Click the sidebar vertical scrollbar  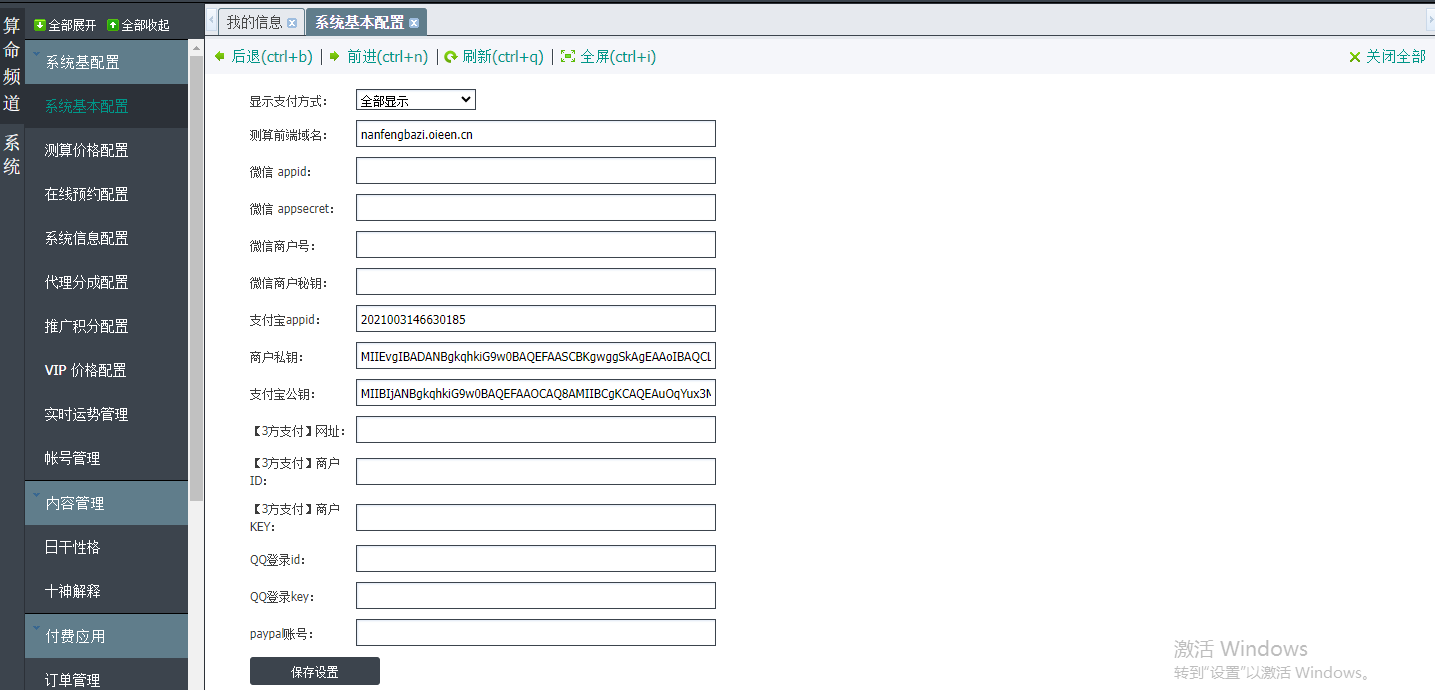click(x=196, y=300)
